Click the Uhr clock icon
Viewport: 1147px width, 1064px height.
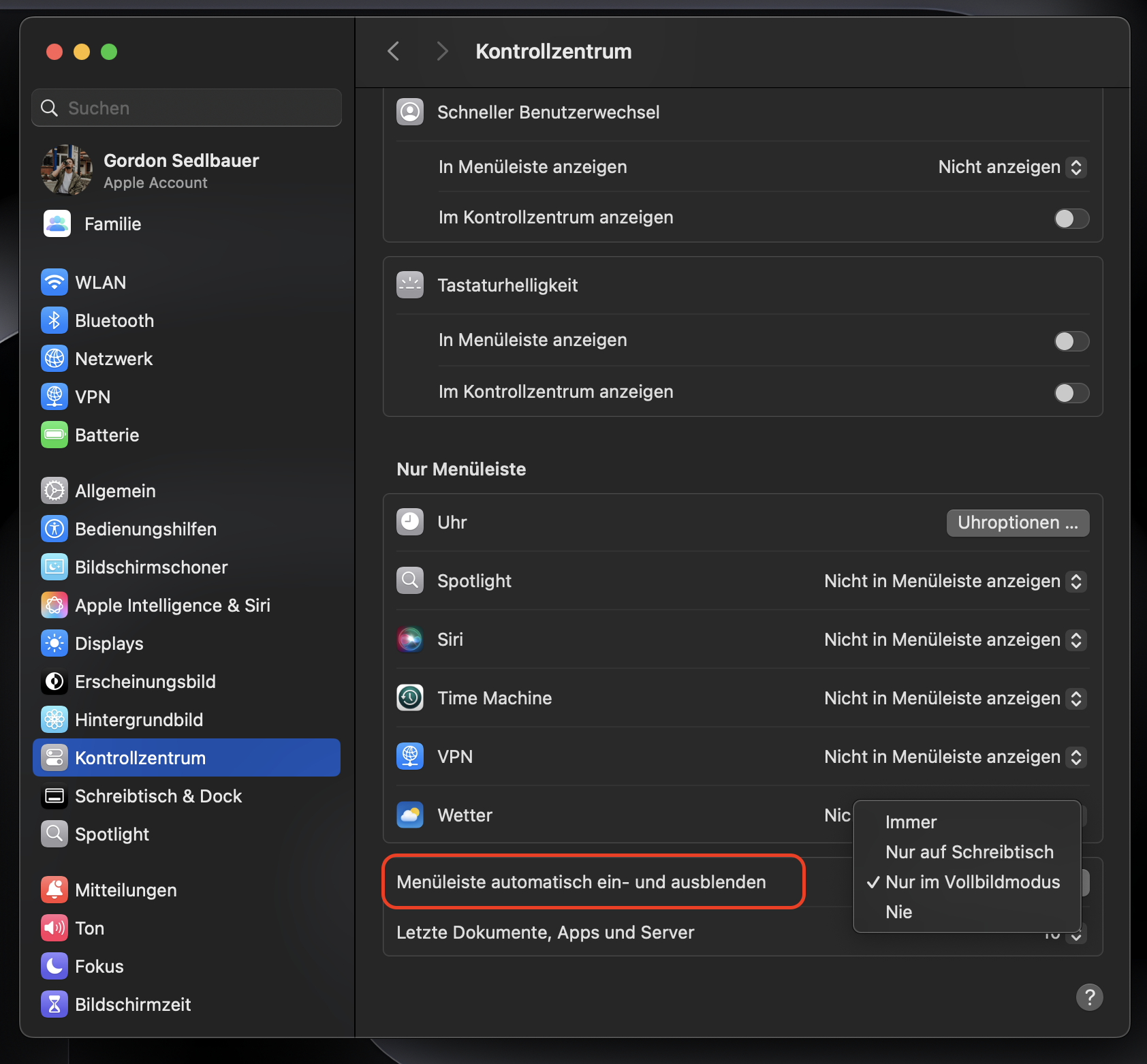pyautogui.click(x=410, y=522)
